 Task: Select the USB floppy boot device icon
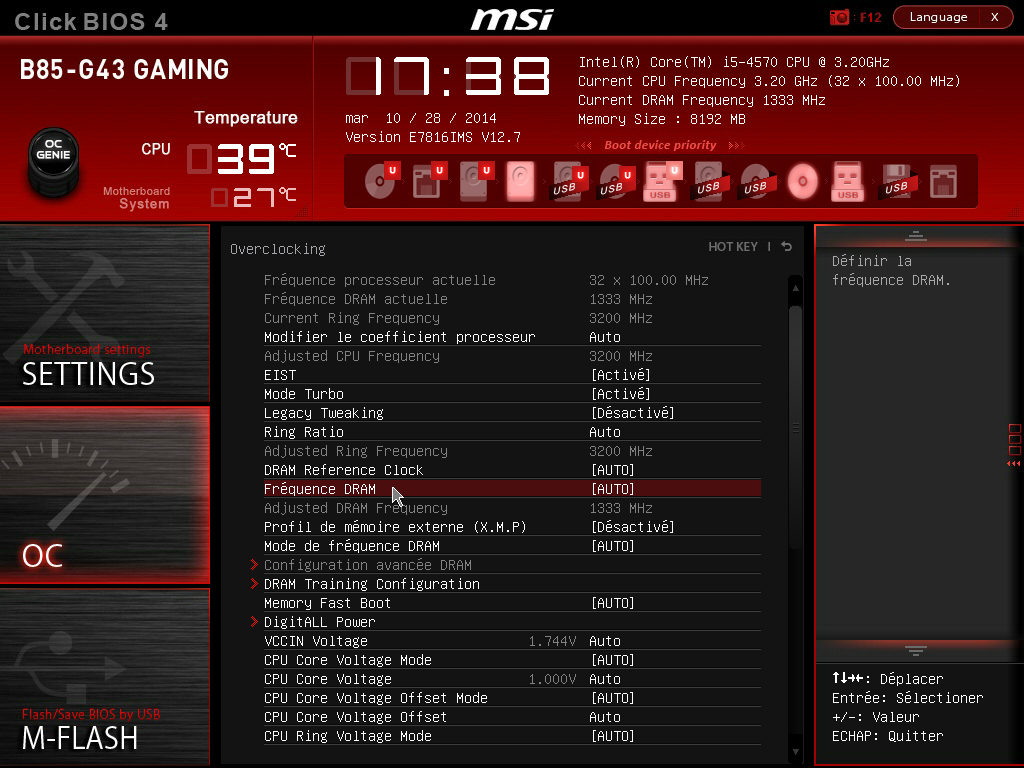point(896,181)
